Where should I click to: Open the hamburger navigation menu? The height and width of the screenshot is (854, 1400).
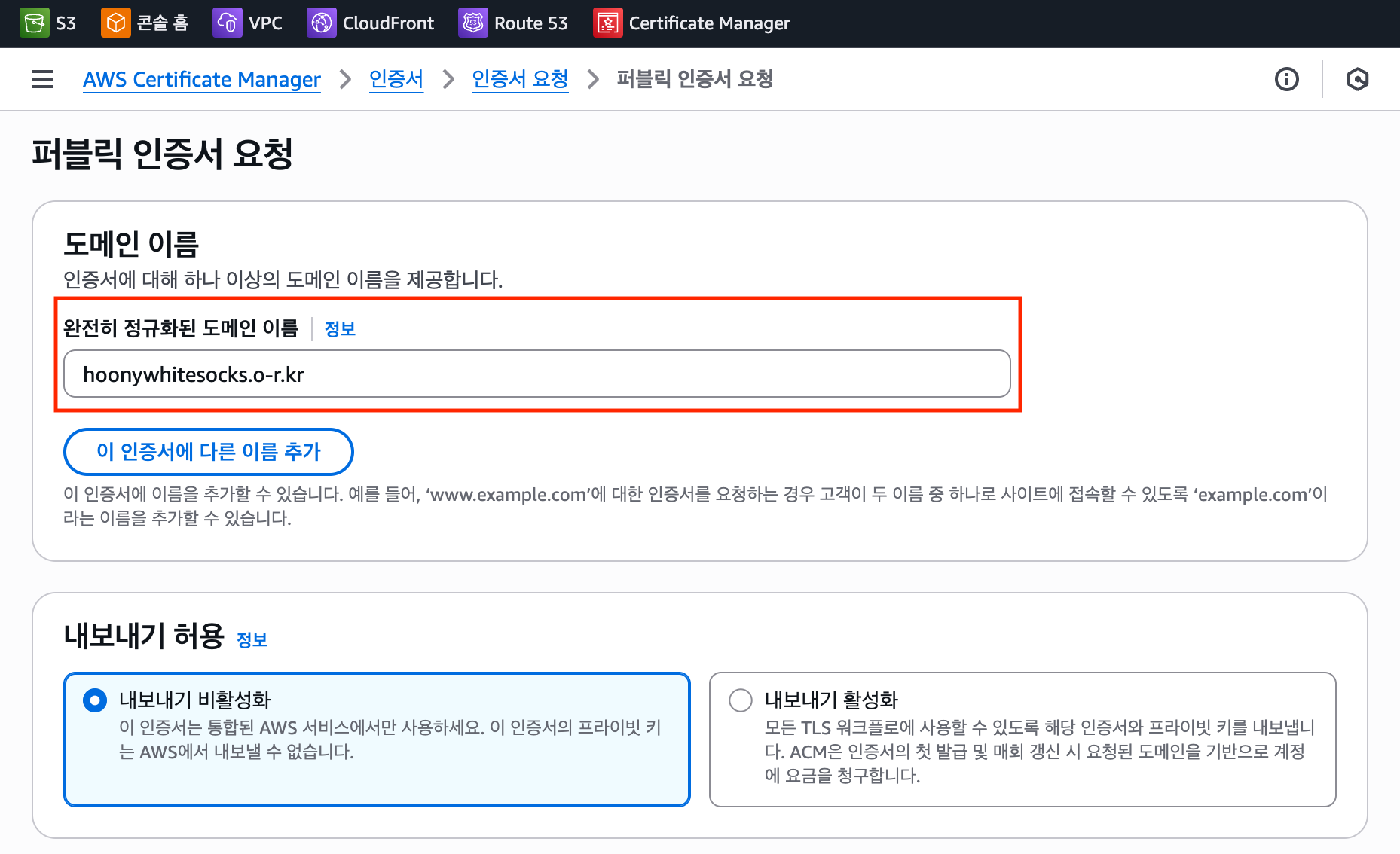pos(42,79)
